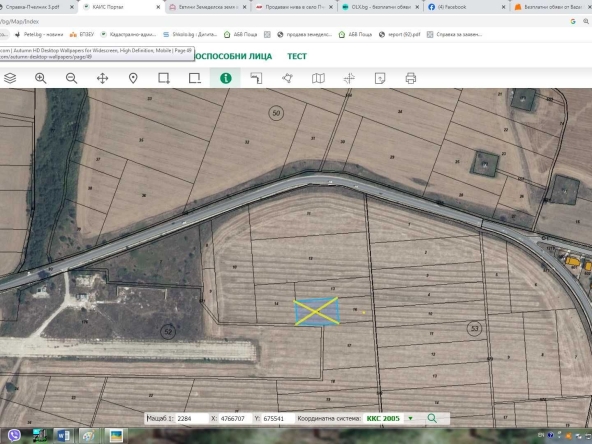Open the folded map icon tool
592x444 pixels.
point(318,78)
